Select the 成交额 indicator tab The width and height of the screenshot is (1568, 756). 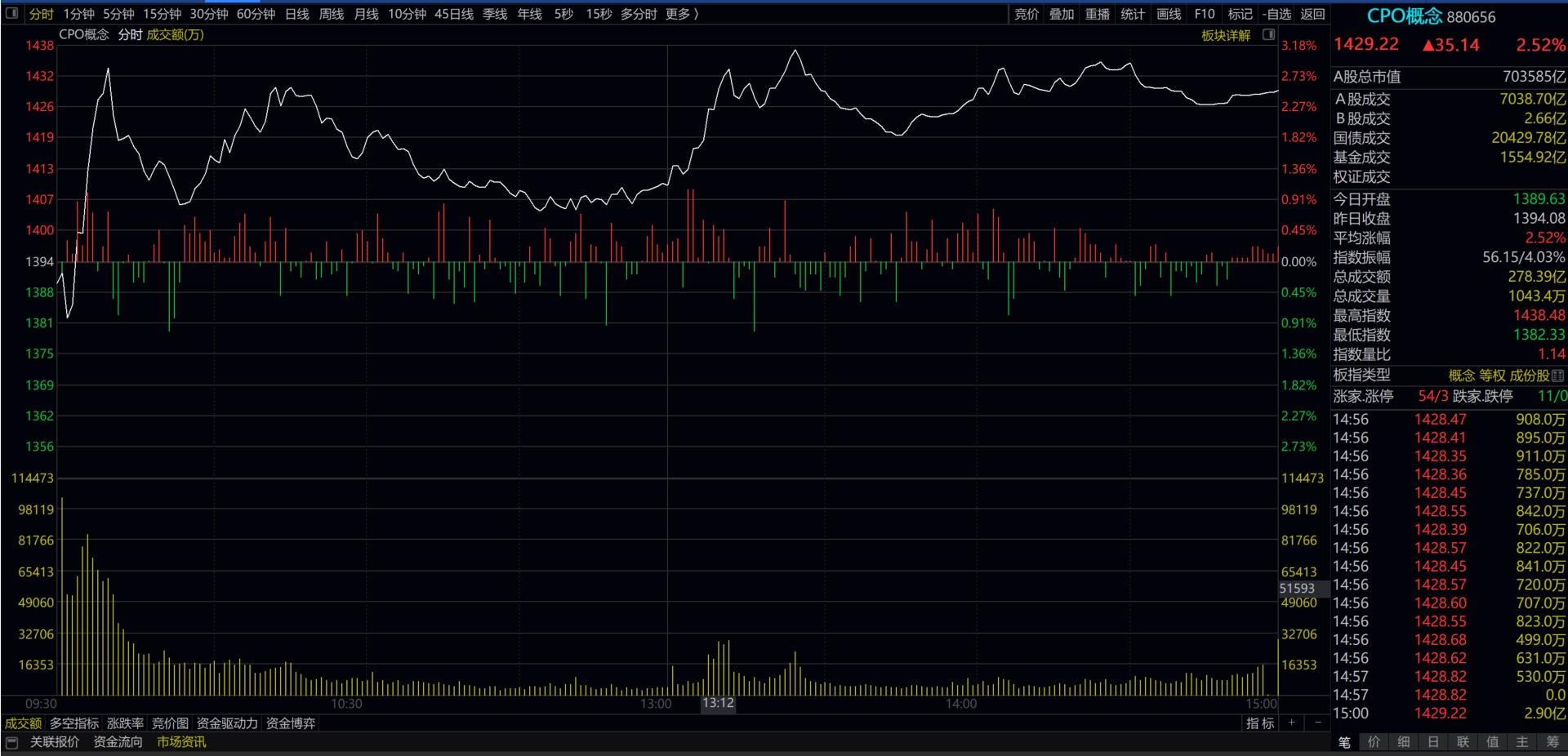click(23, 723)
